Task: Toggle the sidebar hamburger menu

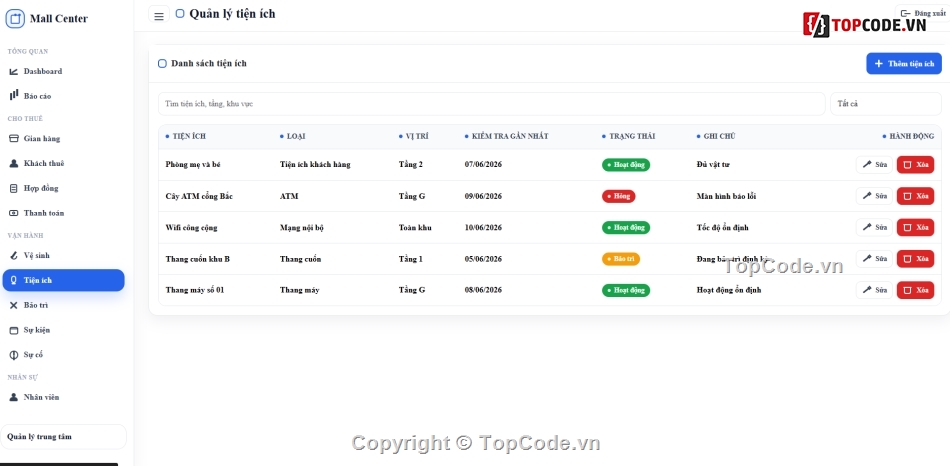Action: coord(159,16)
